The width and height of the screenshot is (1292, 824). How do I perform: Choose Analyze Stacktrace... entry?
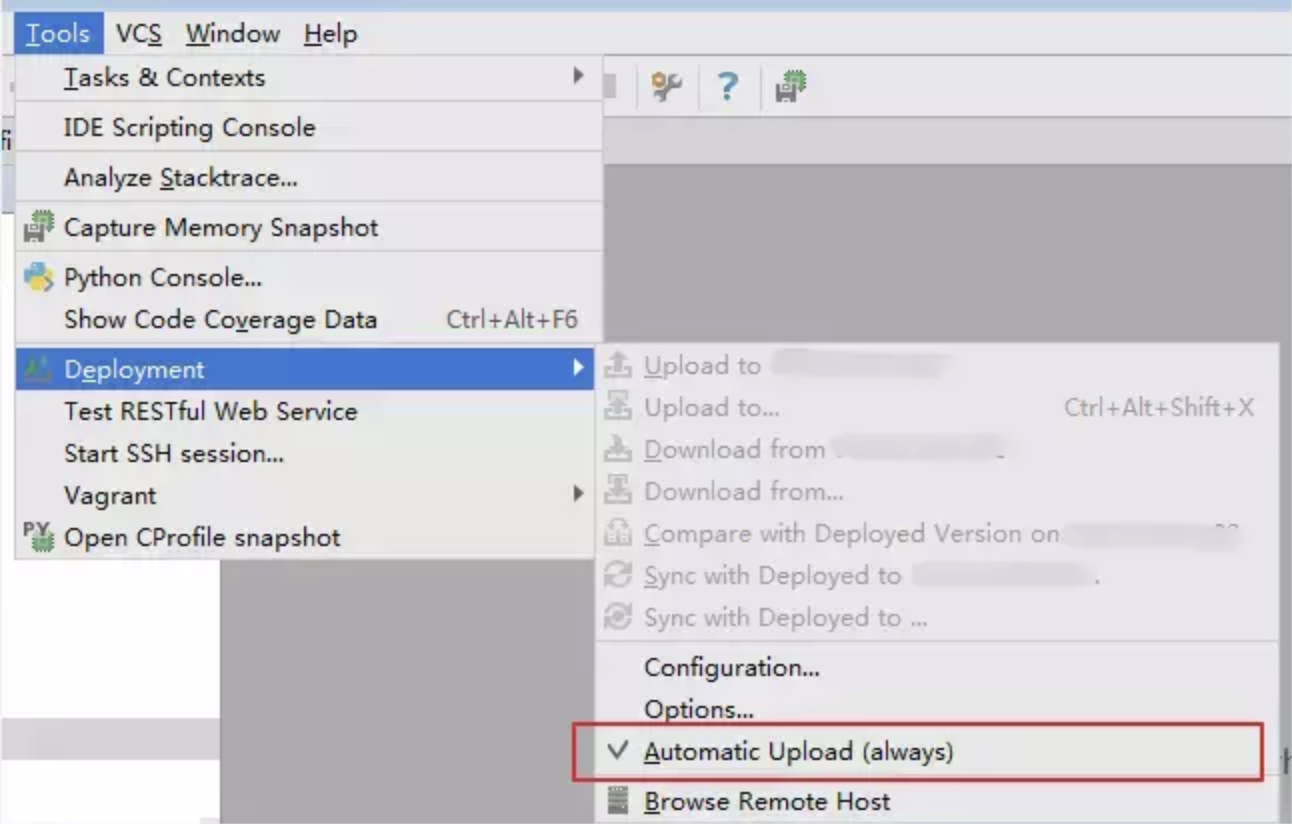[x=181, y=178]
